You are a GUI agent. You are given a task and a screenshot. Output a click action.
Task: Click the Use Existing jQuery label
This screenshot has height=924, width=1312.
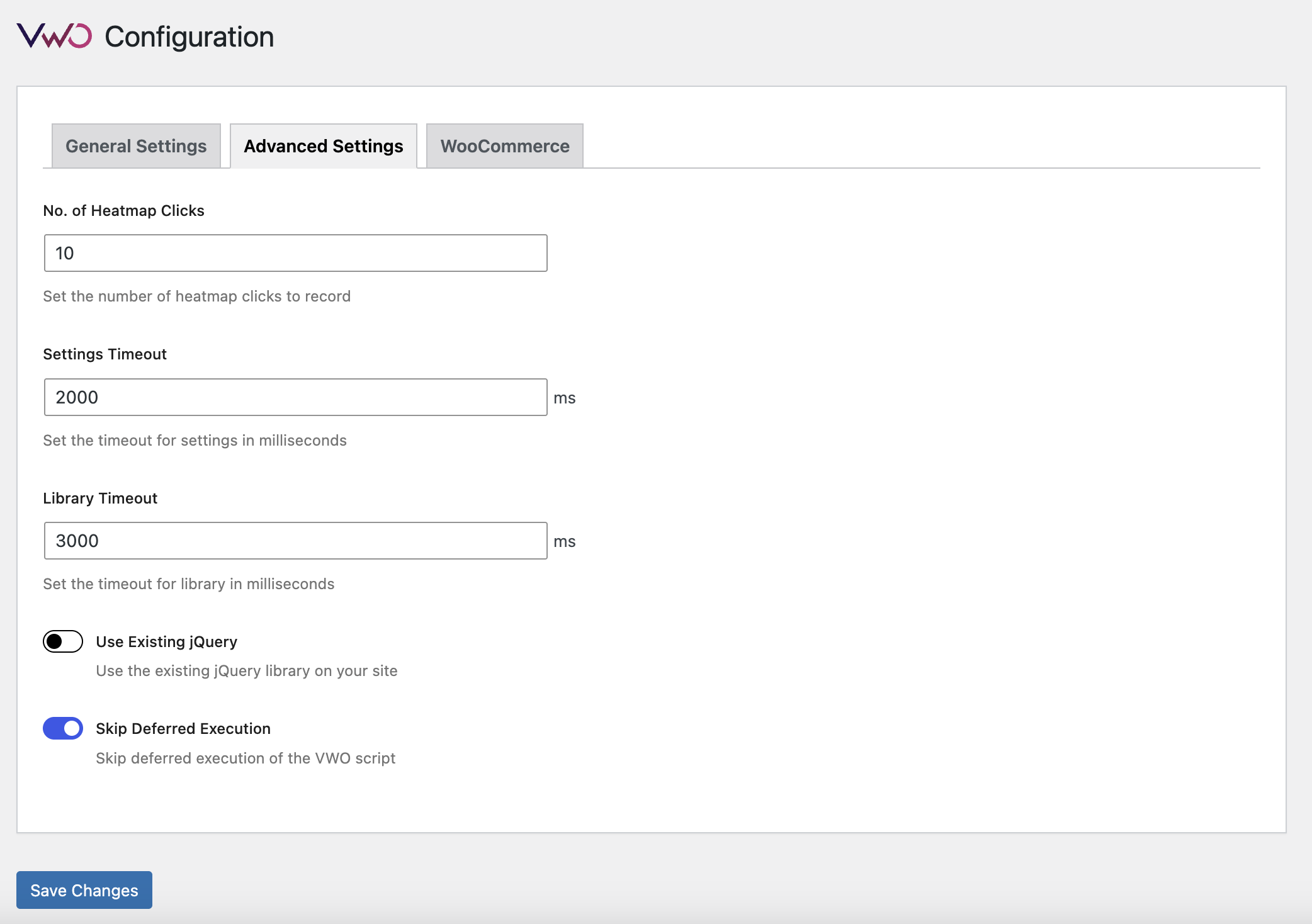[166, 641]
